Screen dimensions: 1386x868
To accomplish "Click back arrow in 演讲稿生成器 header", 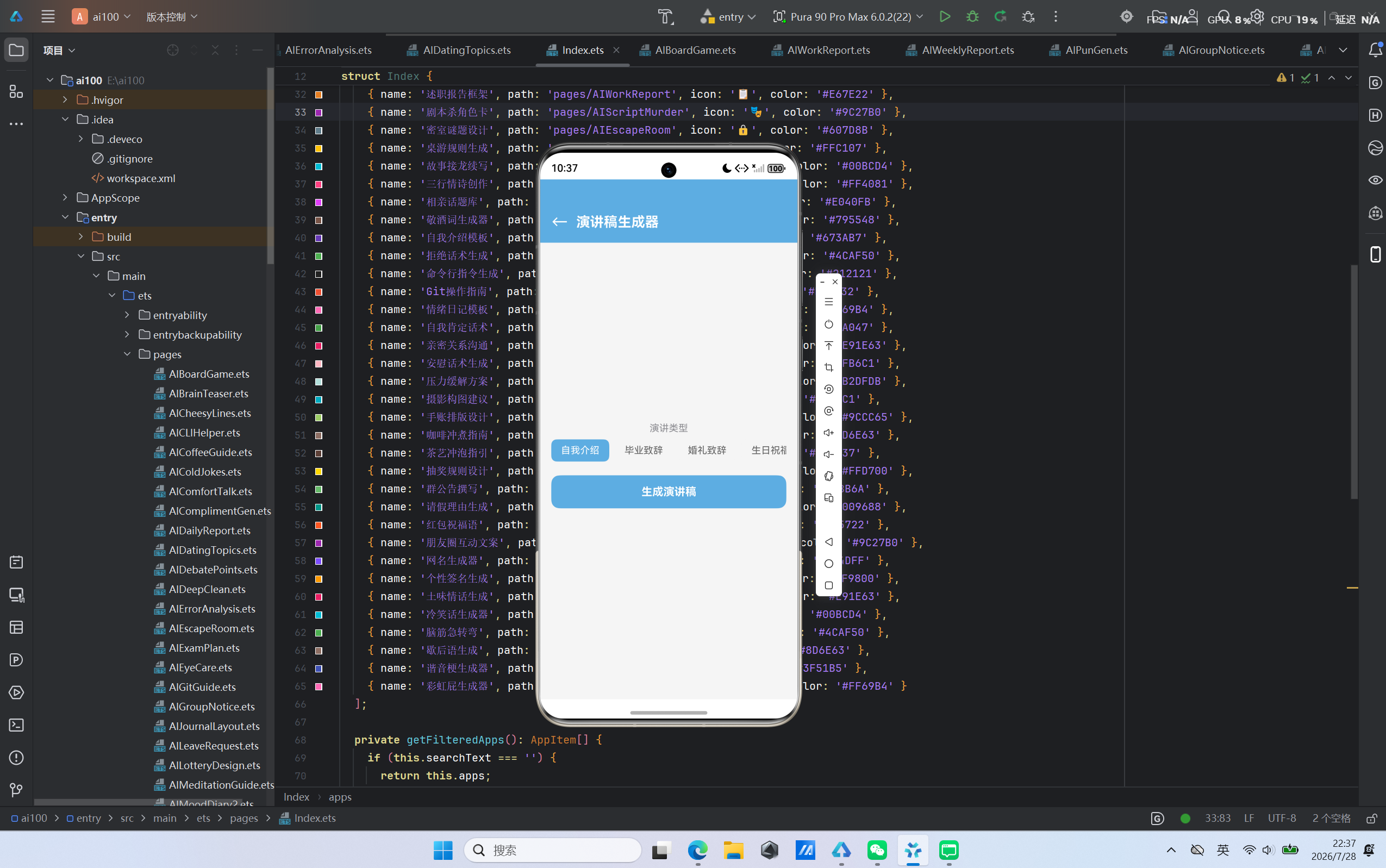I will [560, 222].
